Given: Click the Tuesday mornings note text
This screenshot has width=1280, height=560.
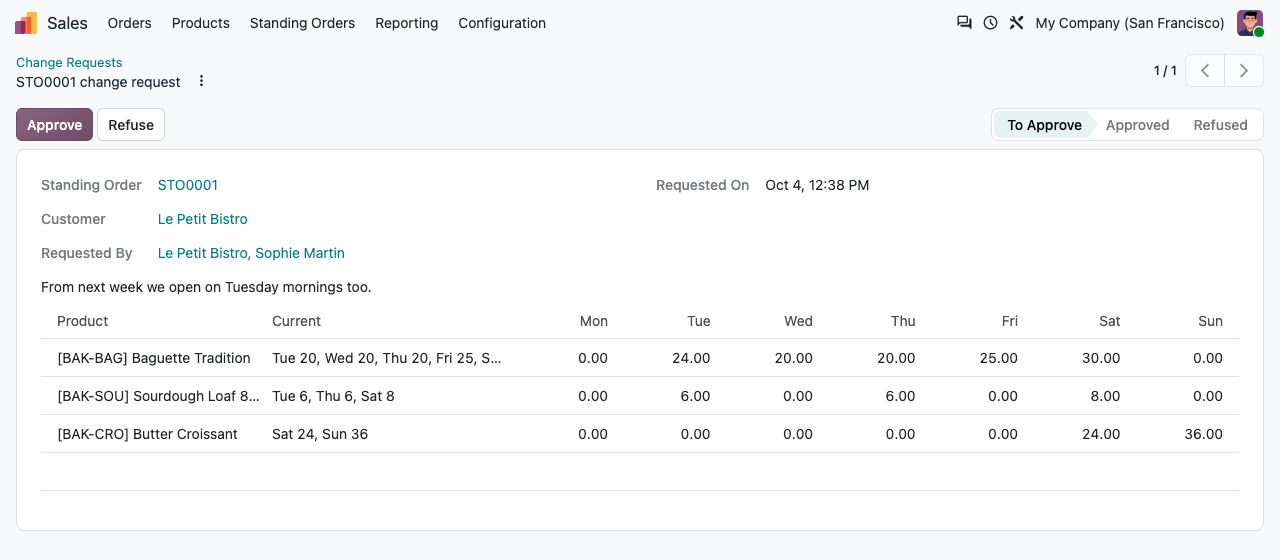Looking at the screenshot, I should (206, 287).
